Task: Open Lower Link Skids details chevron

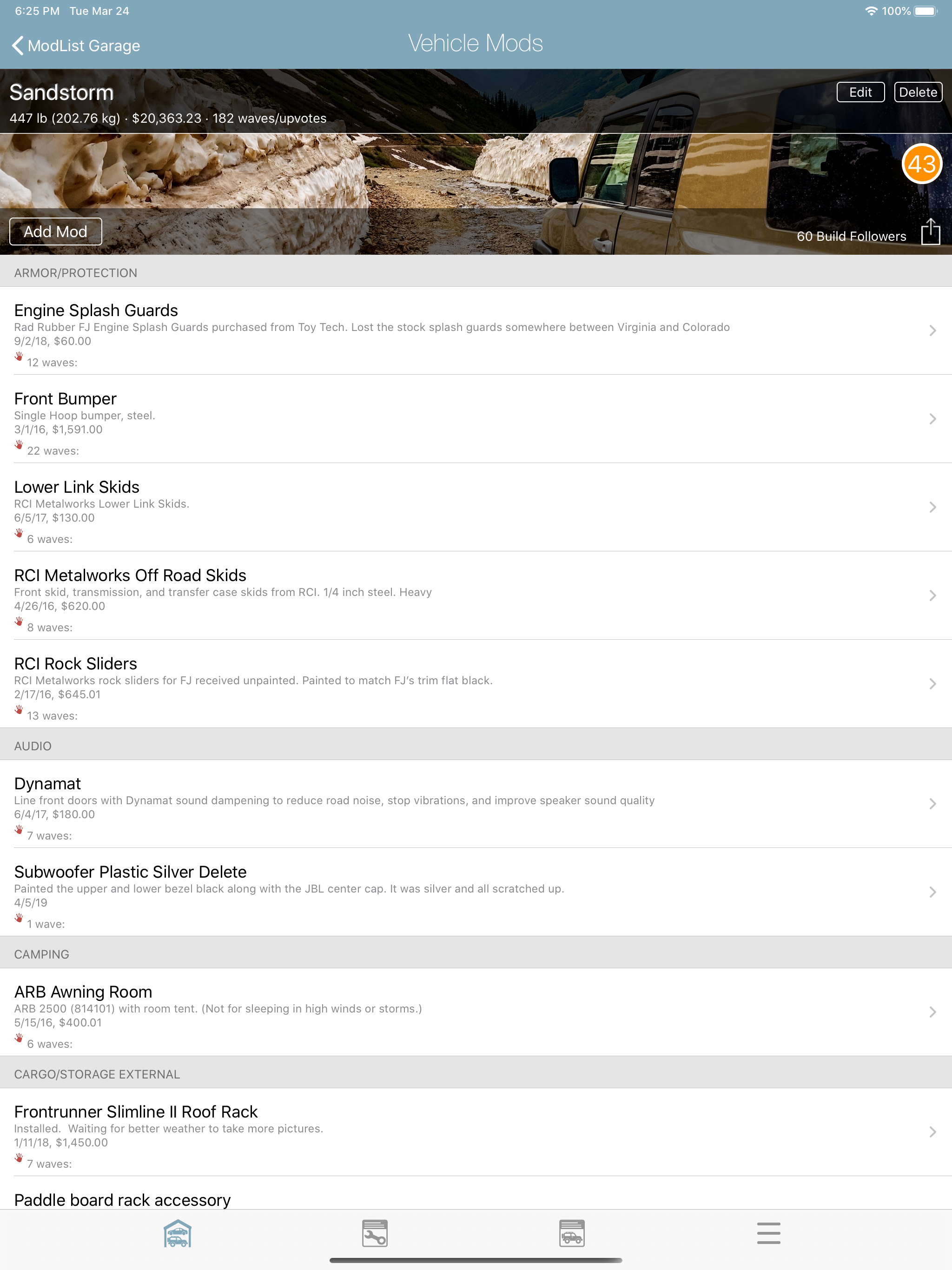Action: [x=932, y=508]
